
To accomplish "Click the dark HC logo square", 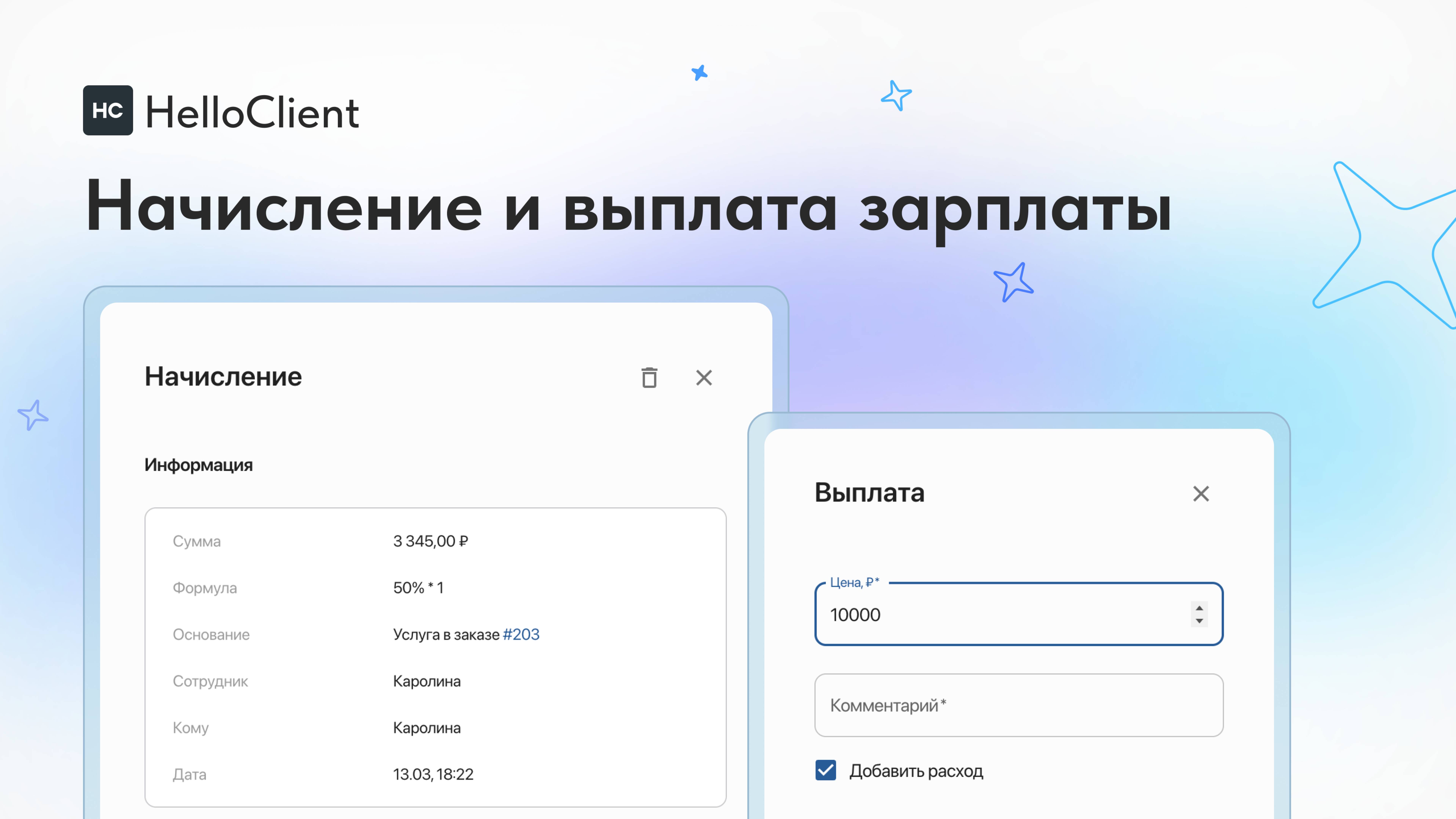I will coord(108,110).
